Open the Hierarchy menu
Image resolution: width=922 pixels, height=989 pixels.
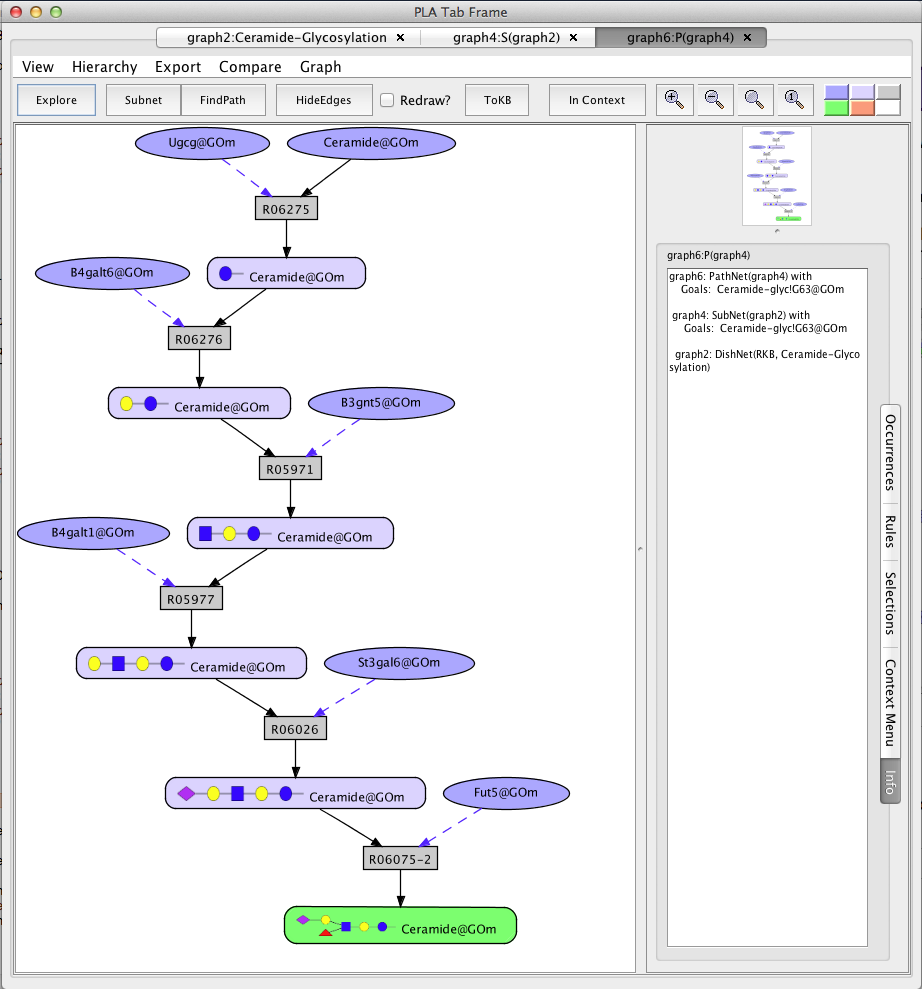coord(105,67)
